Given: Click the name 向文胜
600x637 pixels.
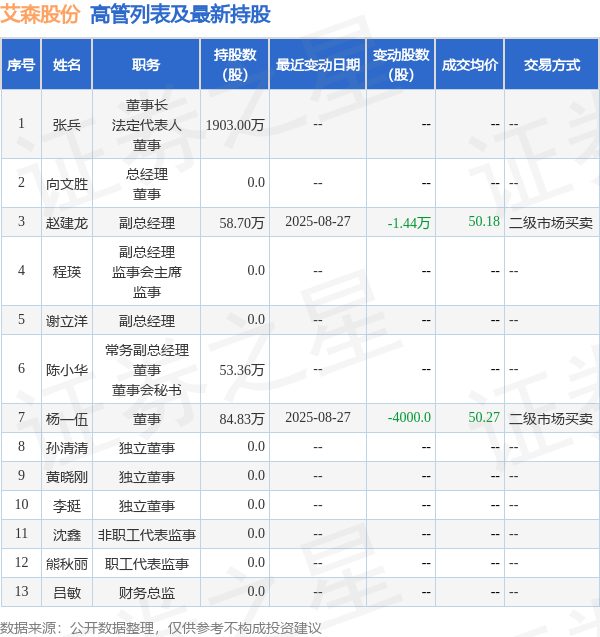Looking at the screenshot, I should [x=67, y=184].
